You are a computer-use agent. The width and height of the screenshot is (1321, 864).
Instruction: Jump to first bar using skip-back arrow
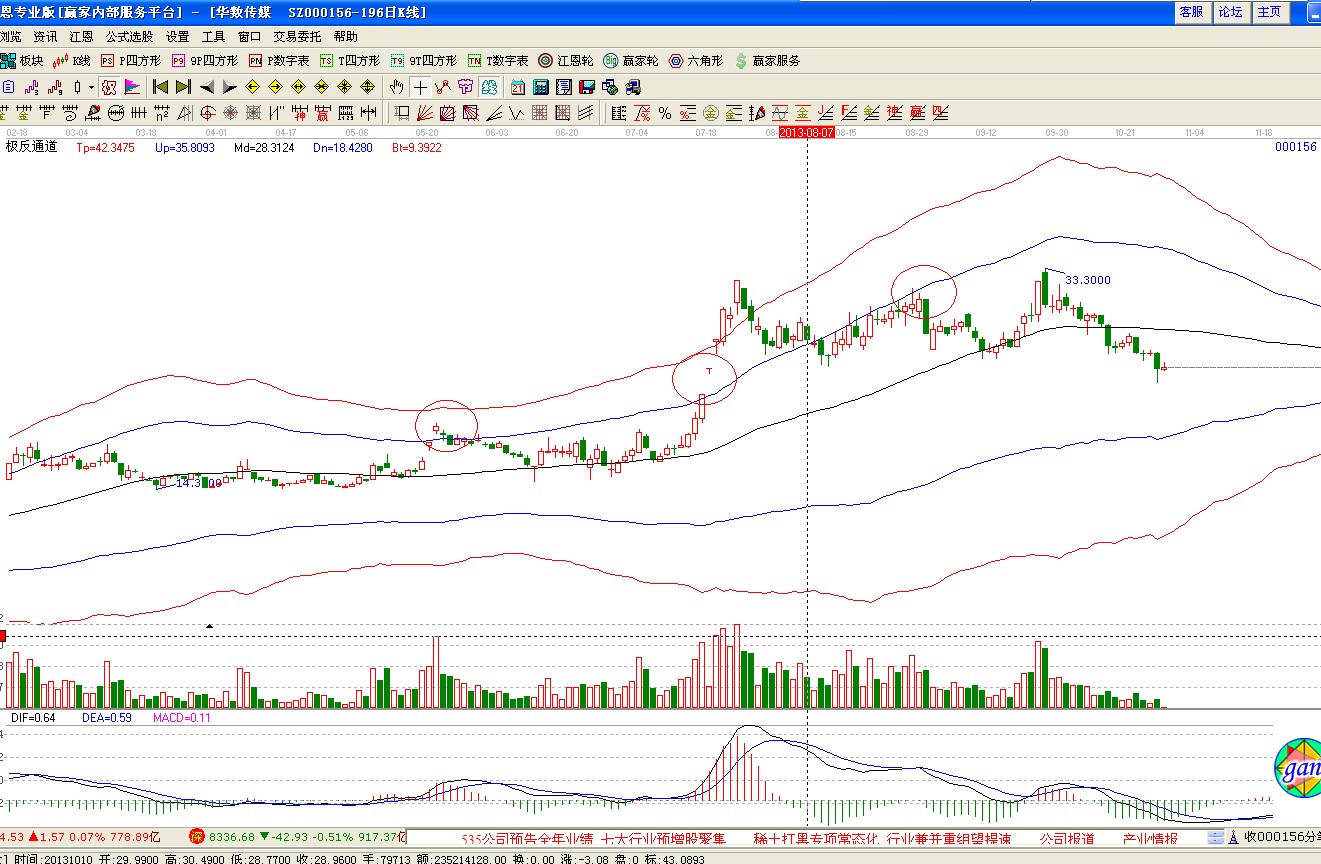(x=160, y=87)
